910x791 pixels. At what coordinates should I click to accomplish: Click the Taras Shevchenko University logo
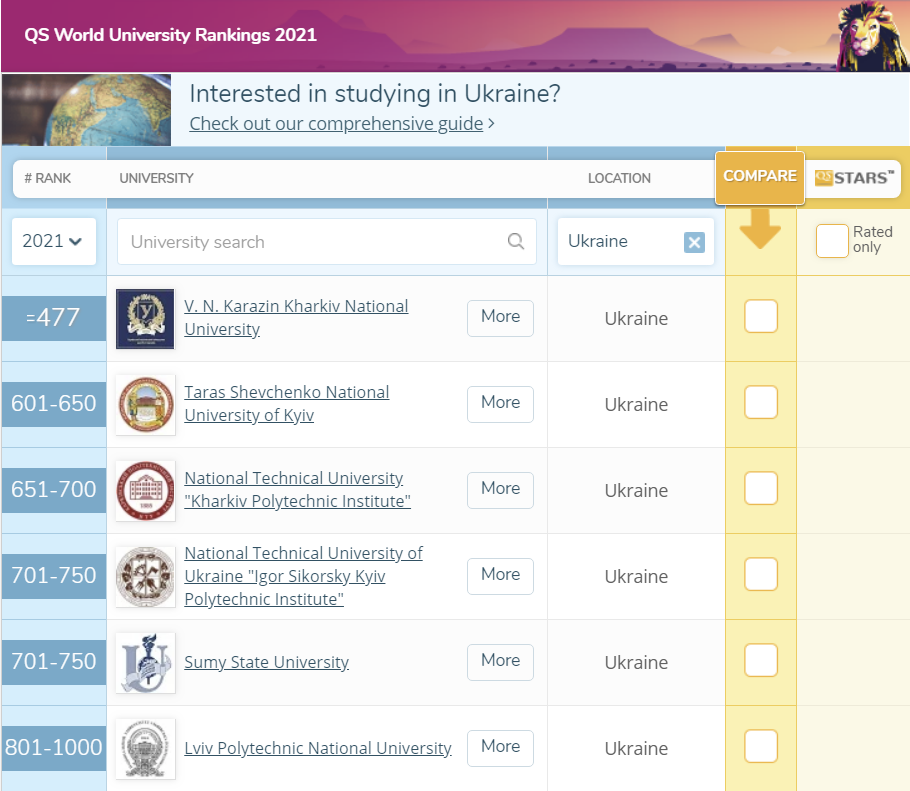point(145,404)
